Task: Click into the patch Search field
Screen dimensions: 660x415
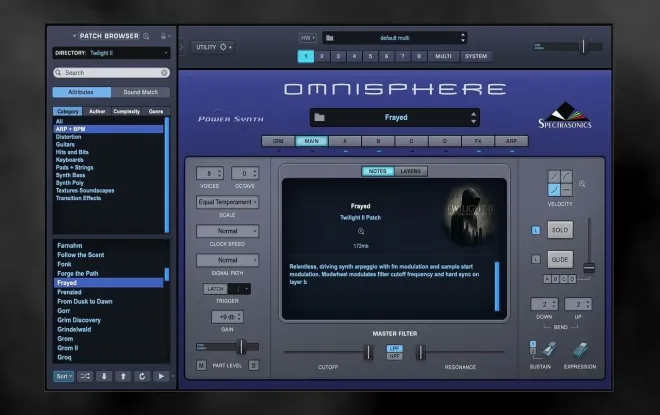Action: pyautogui.click(x=112, y=73)
